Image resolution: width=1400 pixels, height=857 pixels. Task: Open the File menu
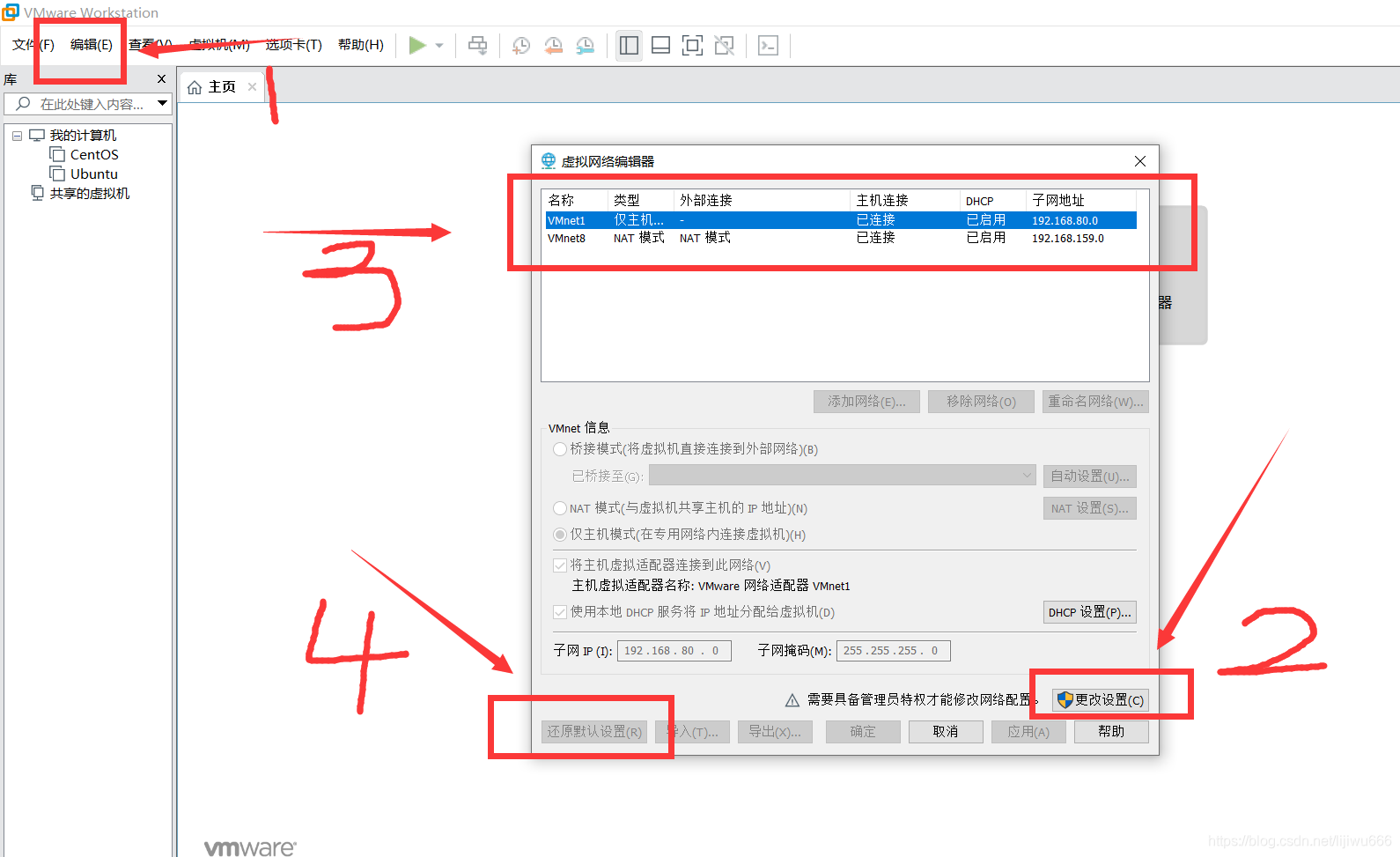pyautogui.click(x=33, y=45)
